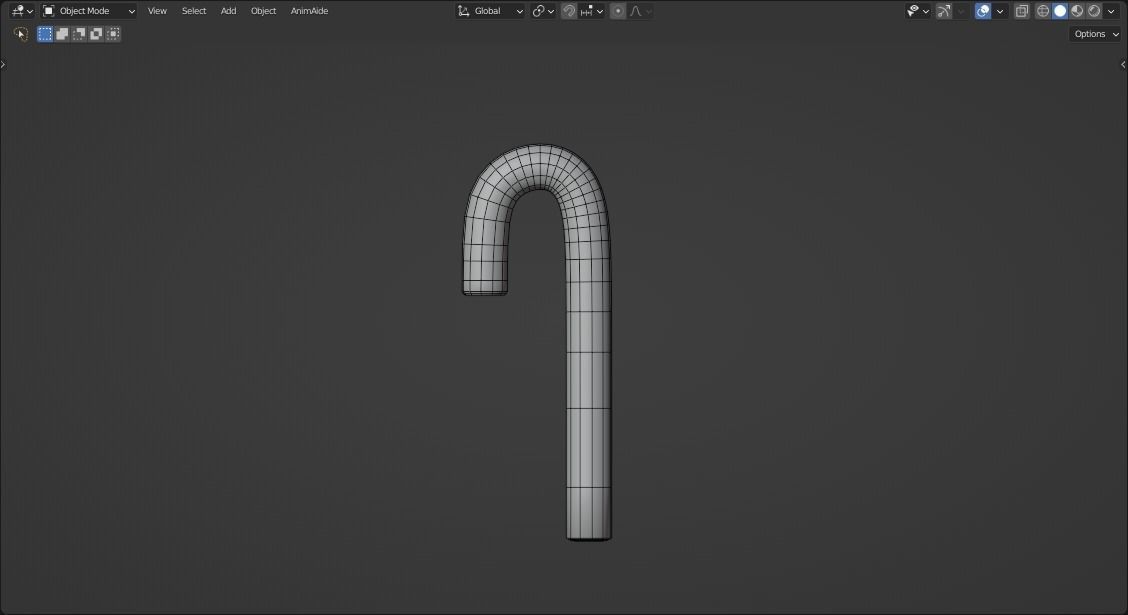Switch to Rendered shading

(1094, 11)
